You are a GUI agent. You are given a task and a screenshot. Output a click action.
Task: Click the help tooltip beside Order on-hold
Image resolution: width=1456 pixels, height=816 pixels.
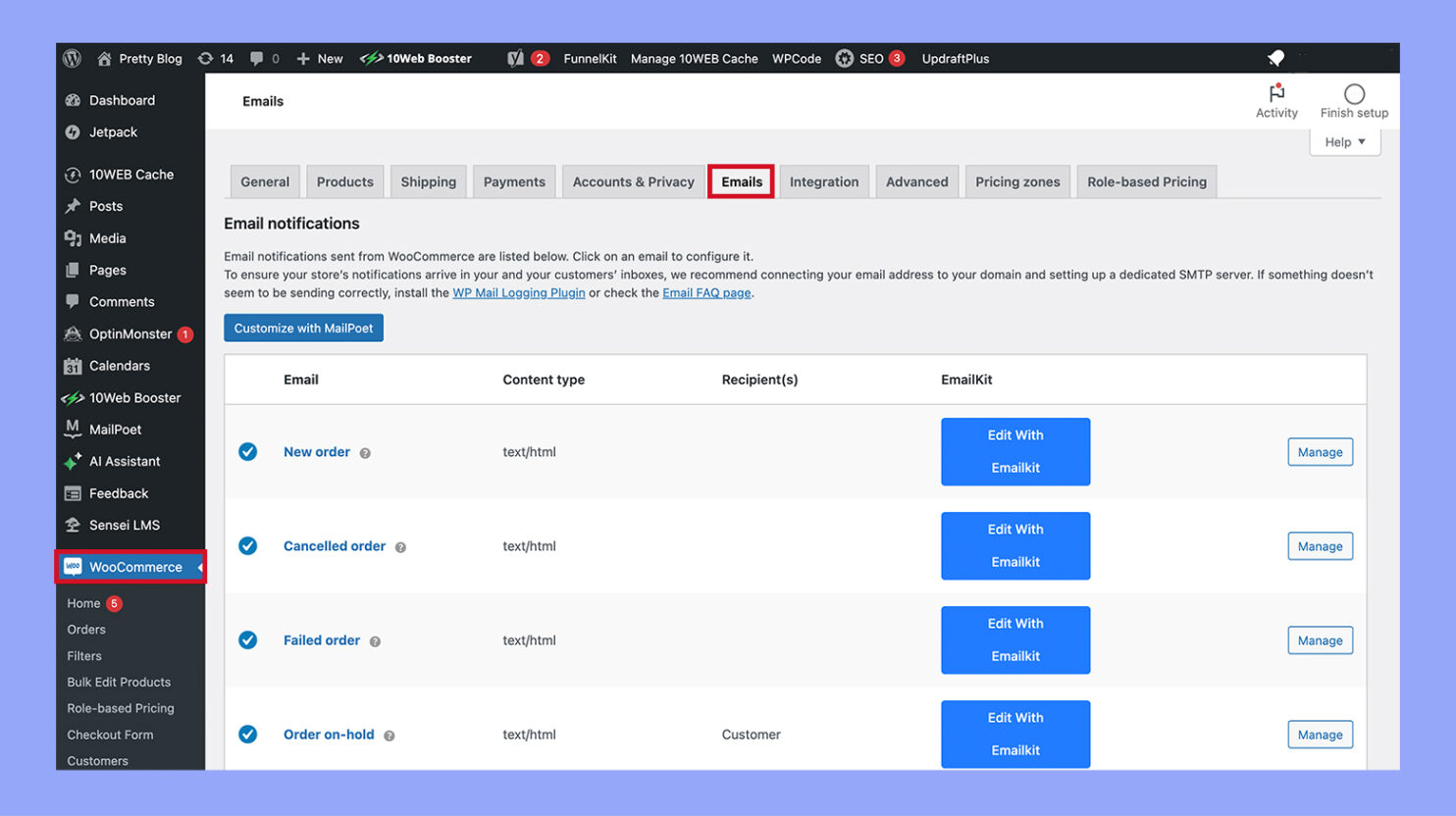tap(388, 735)
